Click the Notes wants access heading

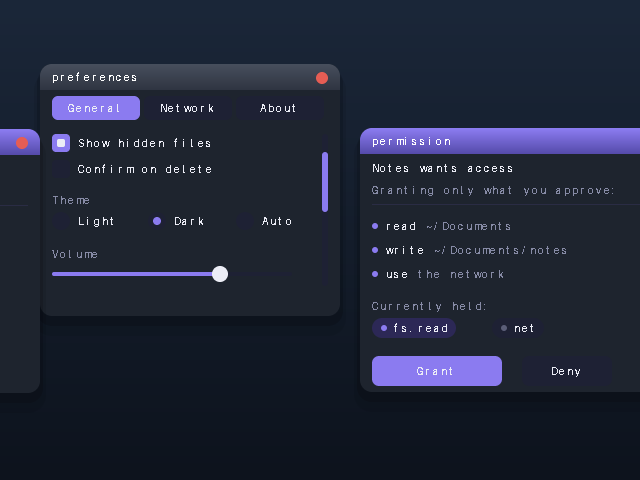[443, 169]
